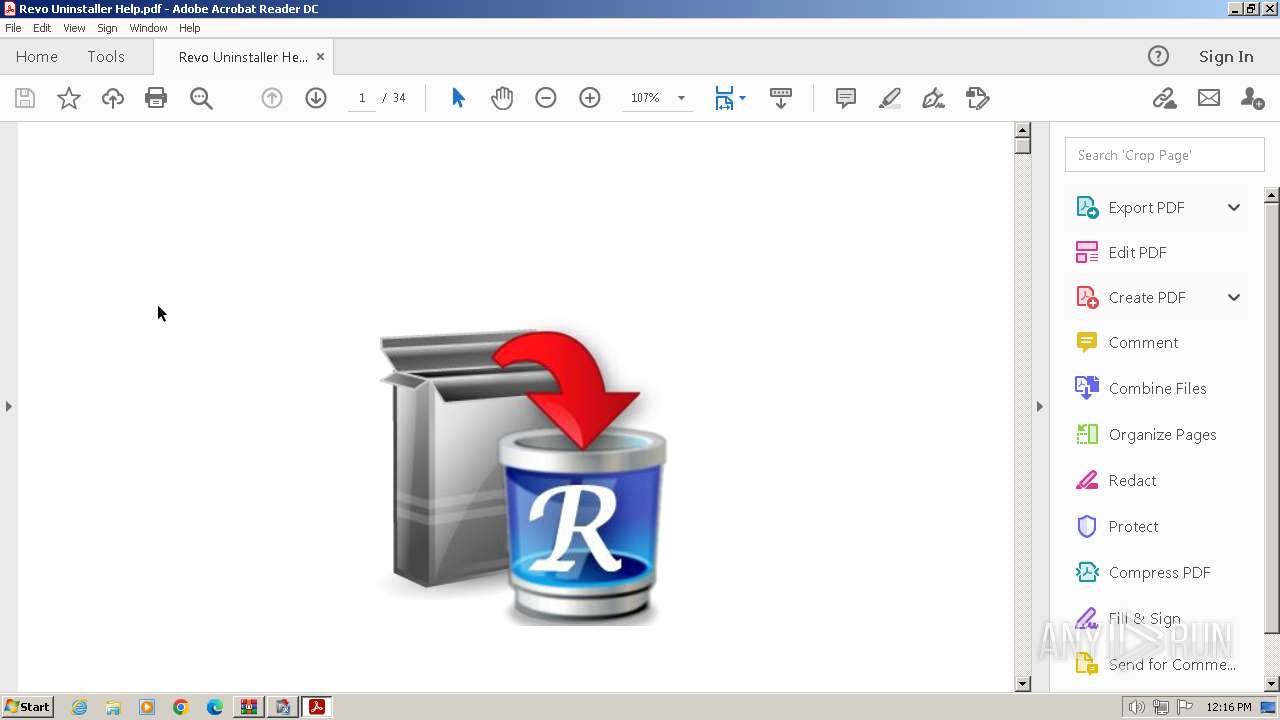Switch to the Tools tab

[x=106, y=57]
